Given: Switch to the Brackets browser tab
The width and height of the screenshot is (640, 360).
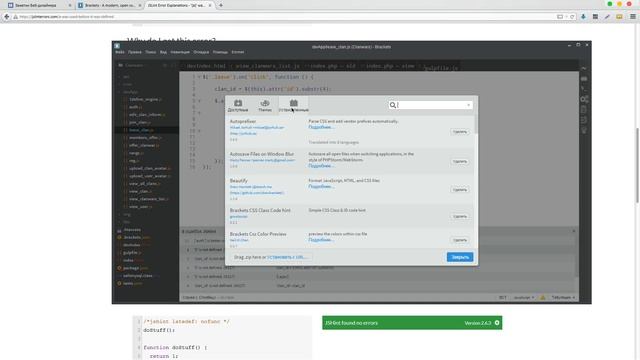Looking at the screenshot, I should click(x=109, y=5).
